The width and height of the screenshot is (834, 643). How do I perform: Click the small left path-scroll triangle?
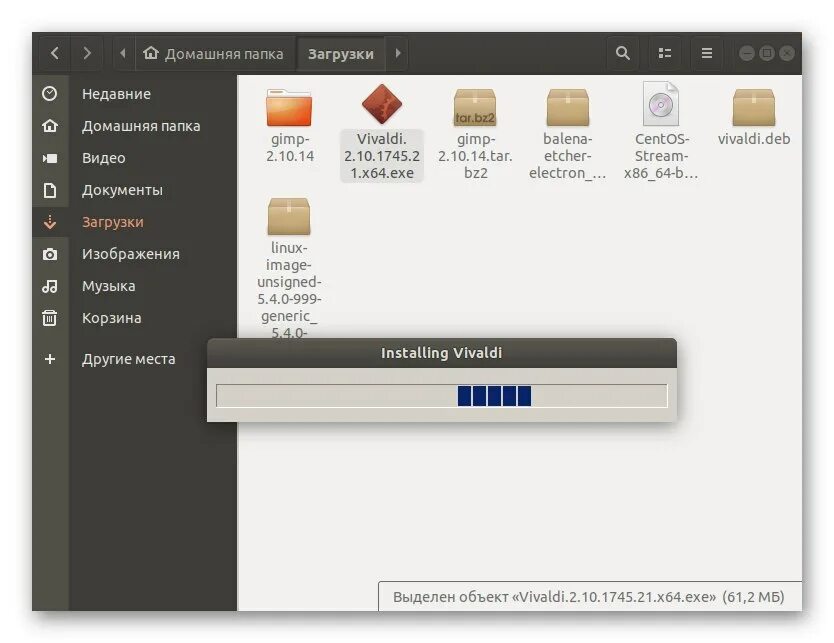(123, 53)
